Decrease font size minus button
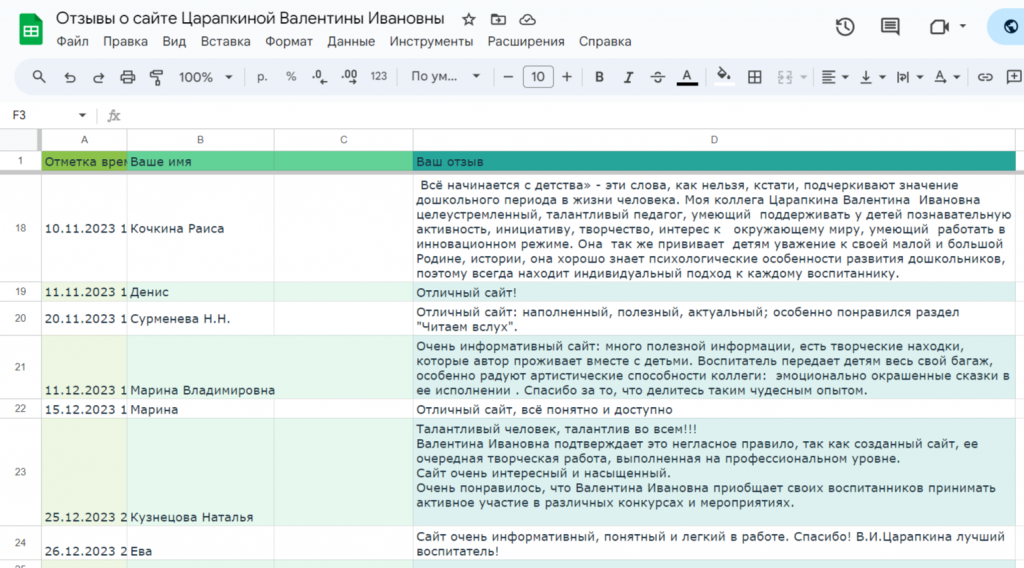The width and height of the screenshot is (1024, 568). 508,77
